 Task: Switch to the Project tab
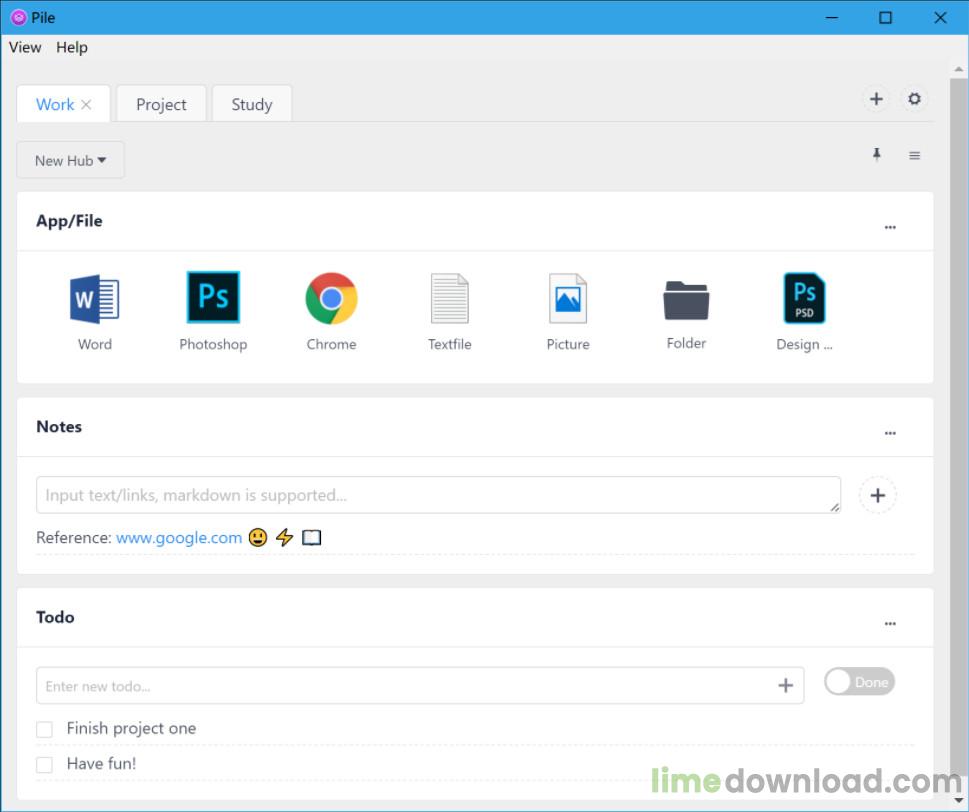point(161,104)
